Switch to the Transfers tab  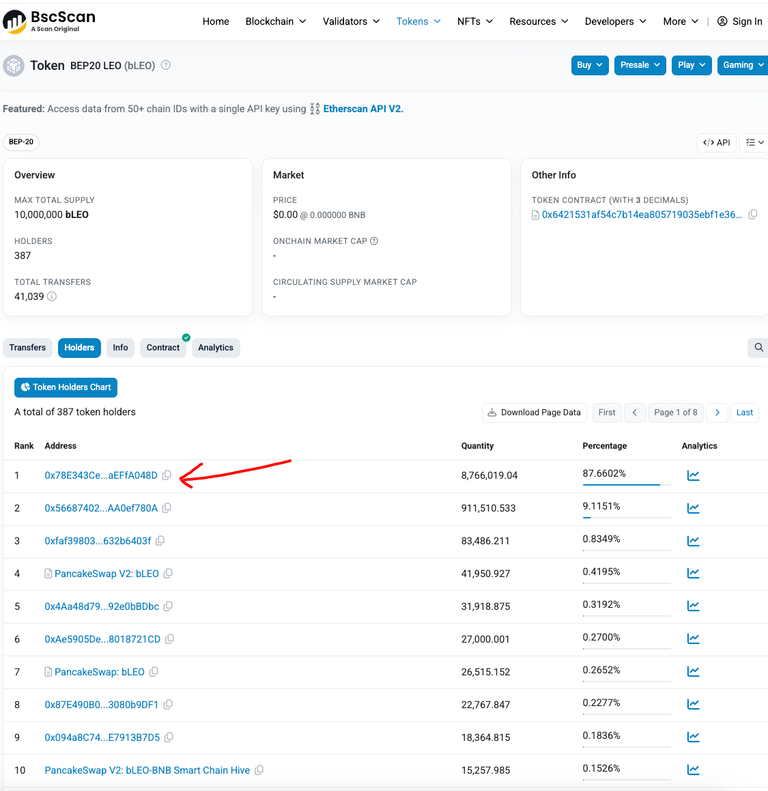27,348
